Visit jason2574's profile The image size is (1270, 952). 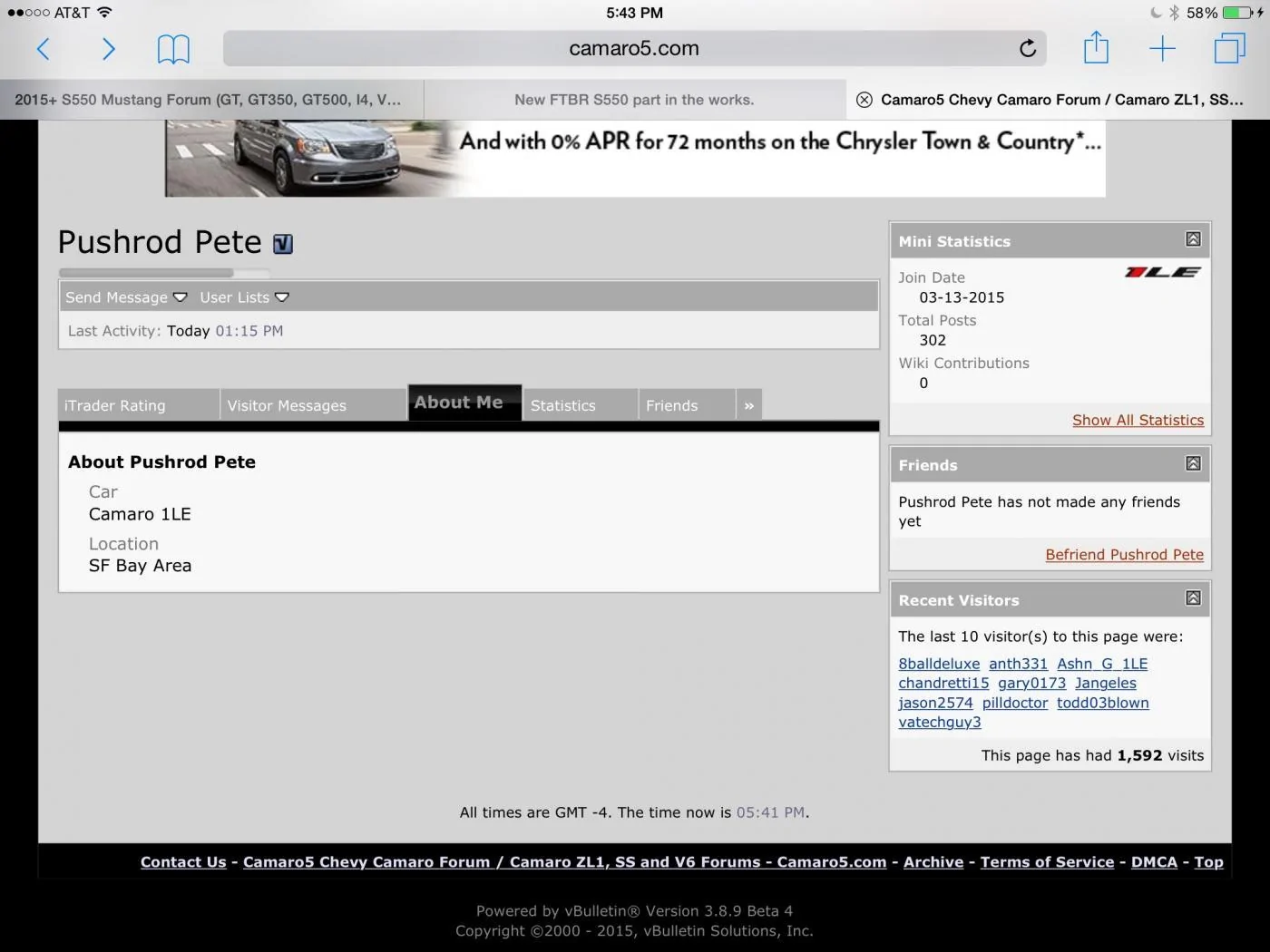tap(935, 703)
